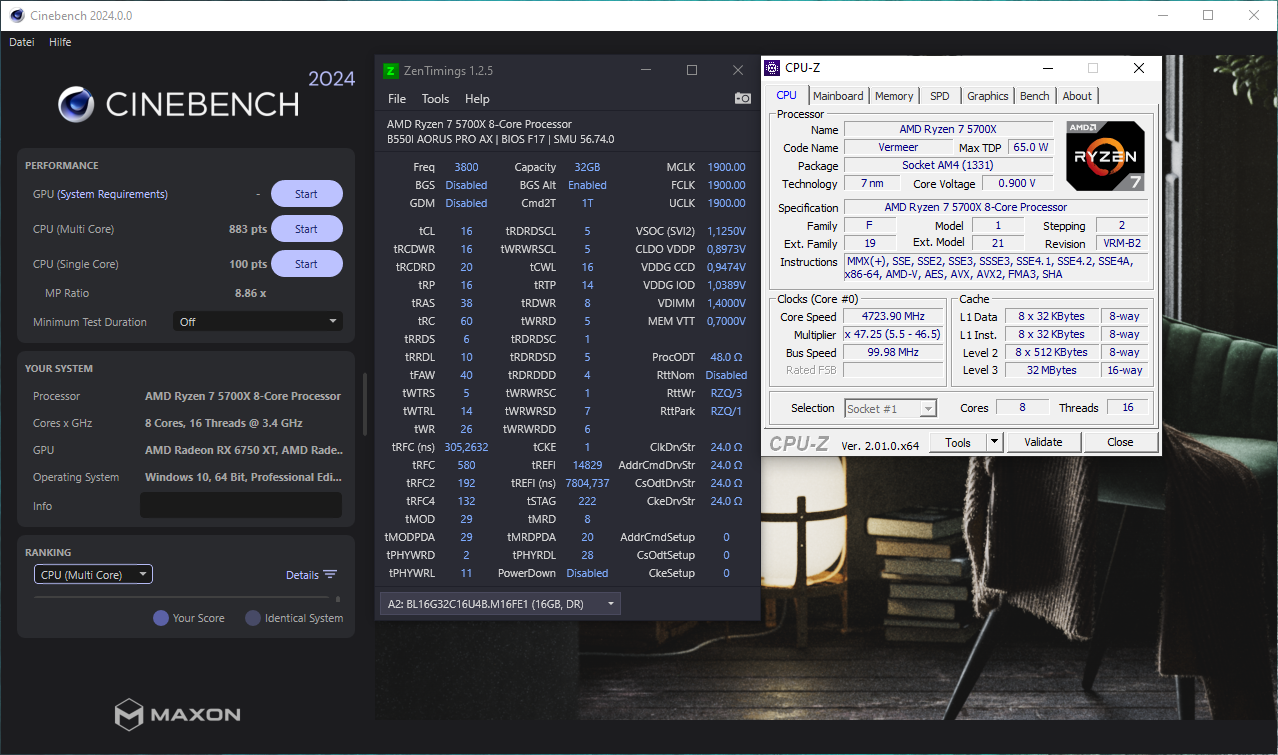The width and height of the screenshot is (1278, 755).
Task: Open the Minimum Test Duration dropdown
Action: coord(258,322)
